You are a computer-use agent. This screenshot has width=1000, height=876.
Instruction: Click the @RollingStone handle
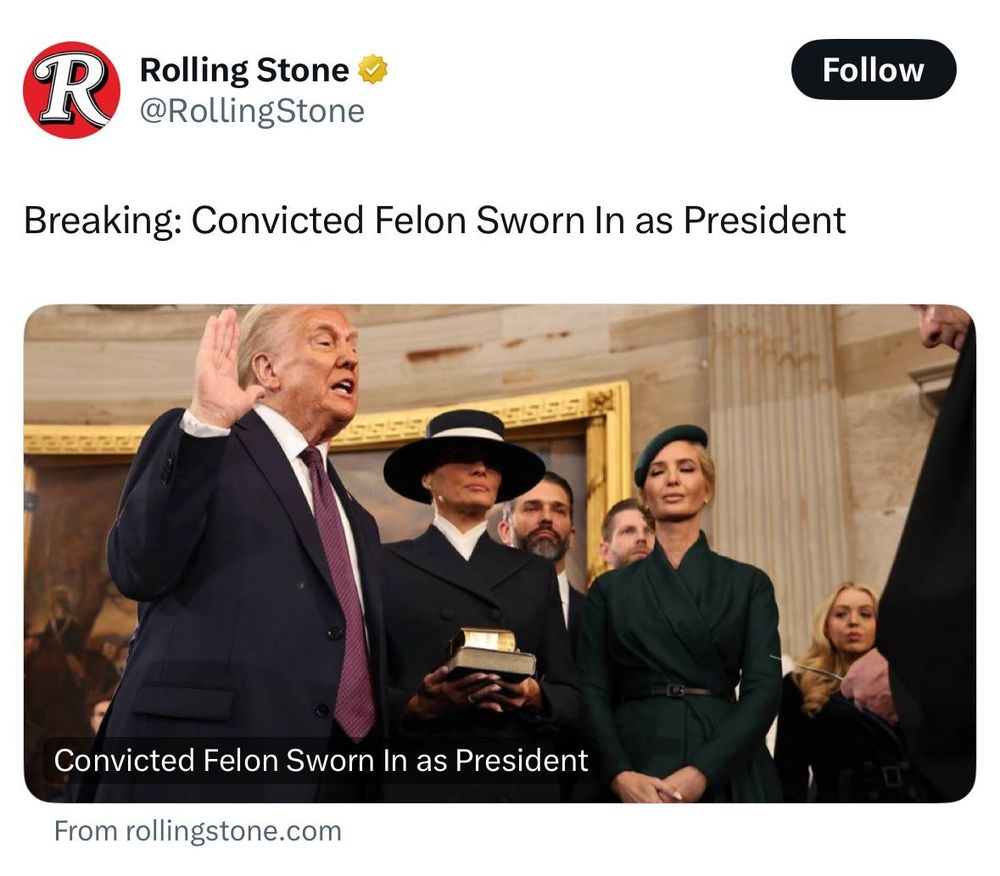252,111
